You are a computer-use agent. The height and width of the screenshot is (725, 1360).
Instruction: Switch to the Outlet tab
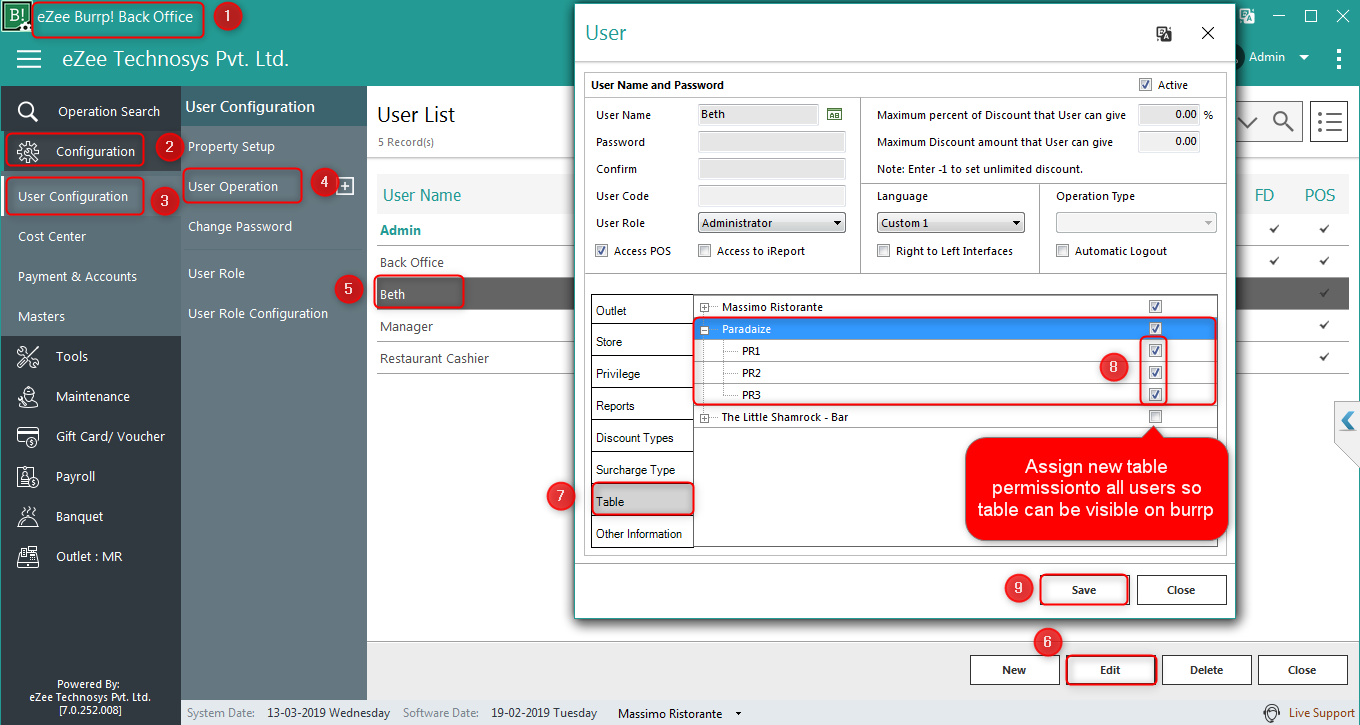tap(642, 310)
